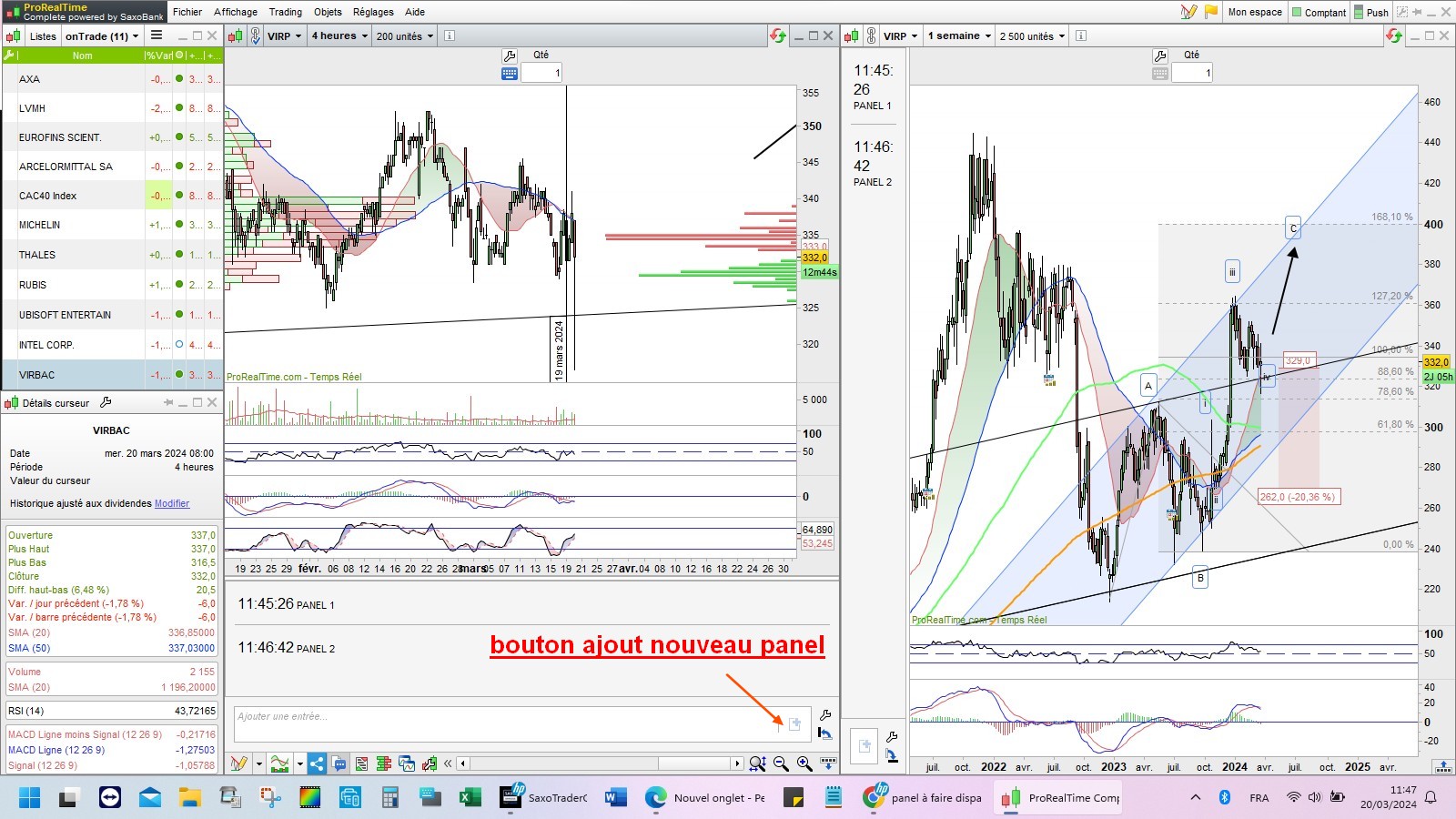
Task: Open the onTrade (11) list dropdown
Action: click(102, 36)
